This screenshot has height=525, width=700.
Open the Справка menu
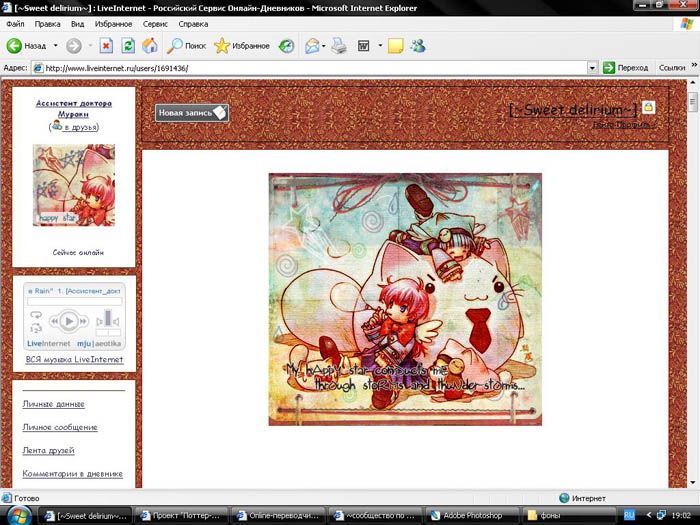pos(193,24)
